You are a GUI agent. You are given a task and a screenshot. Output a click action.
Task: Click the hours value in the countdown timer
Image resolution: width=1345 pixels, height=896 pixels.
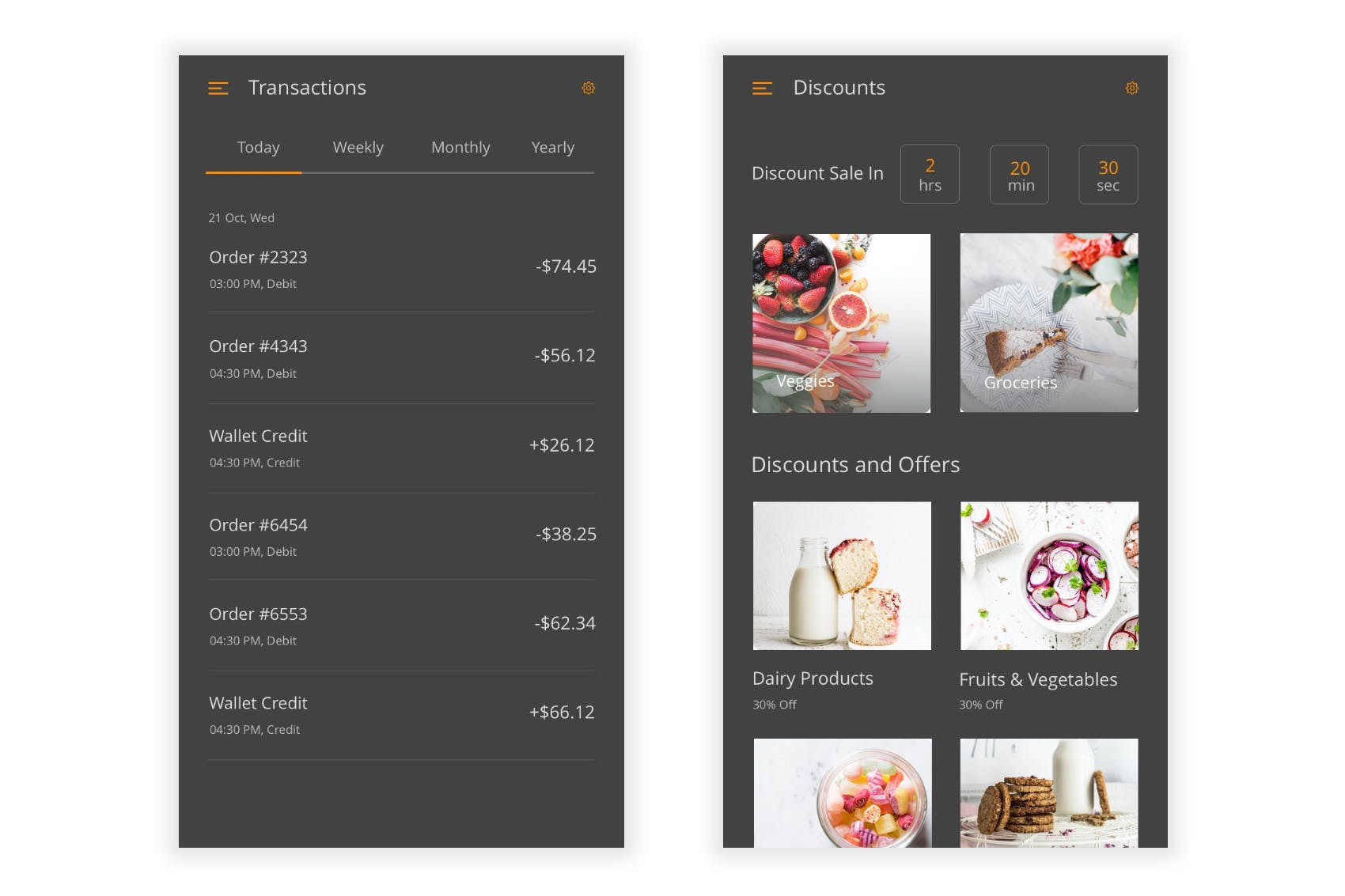tap(930, 174)
